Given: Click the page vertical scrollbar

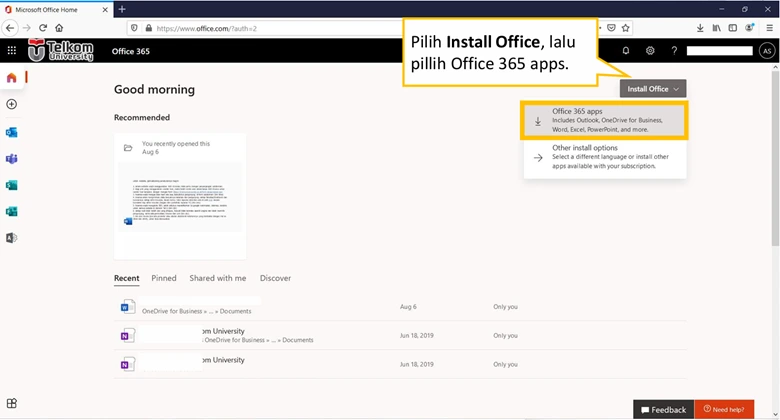Looking at the screenshot, I should pyautogui.click(x=775, y=158).
